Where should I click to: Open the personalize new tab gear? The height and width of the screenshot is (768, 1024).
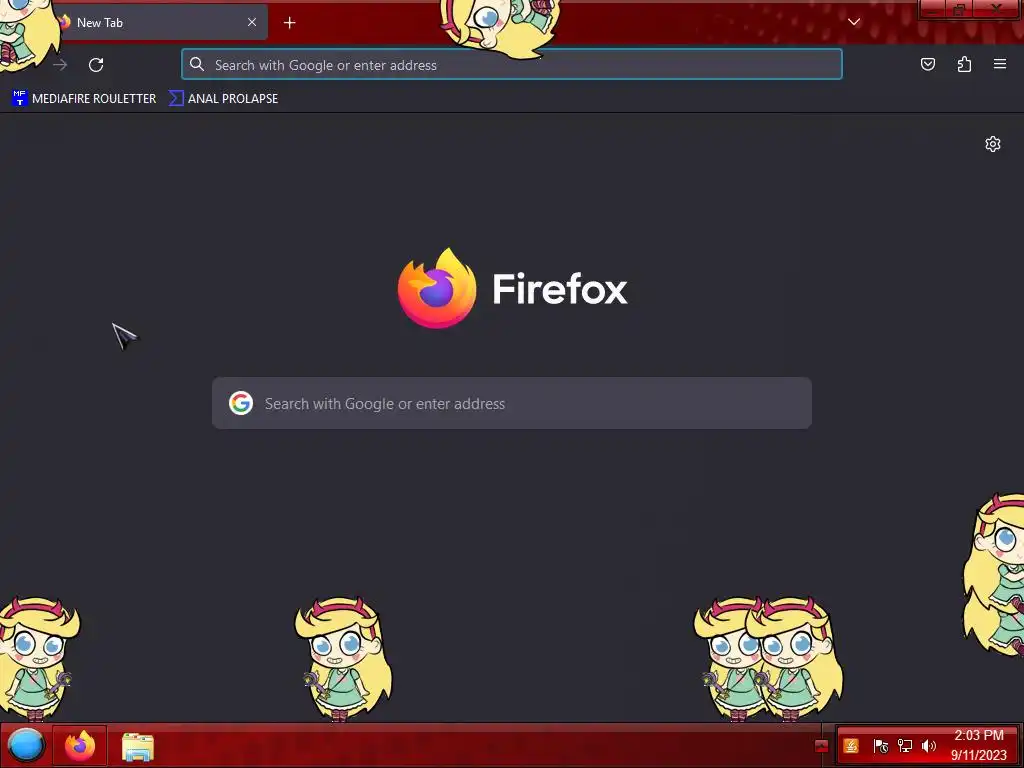[993, 144]
